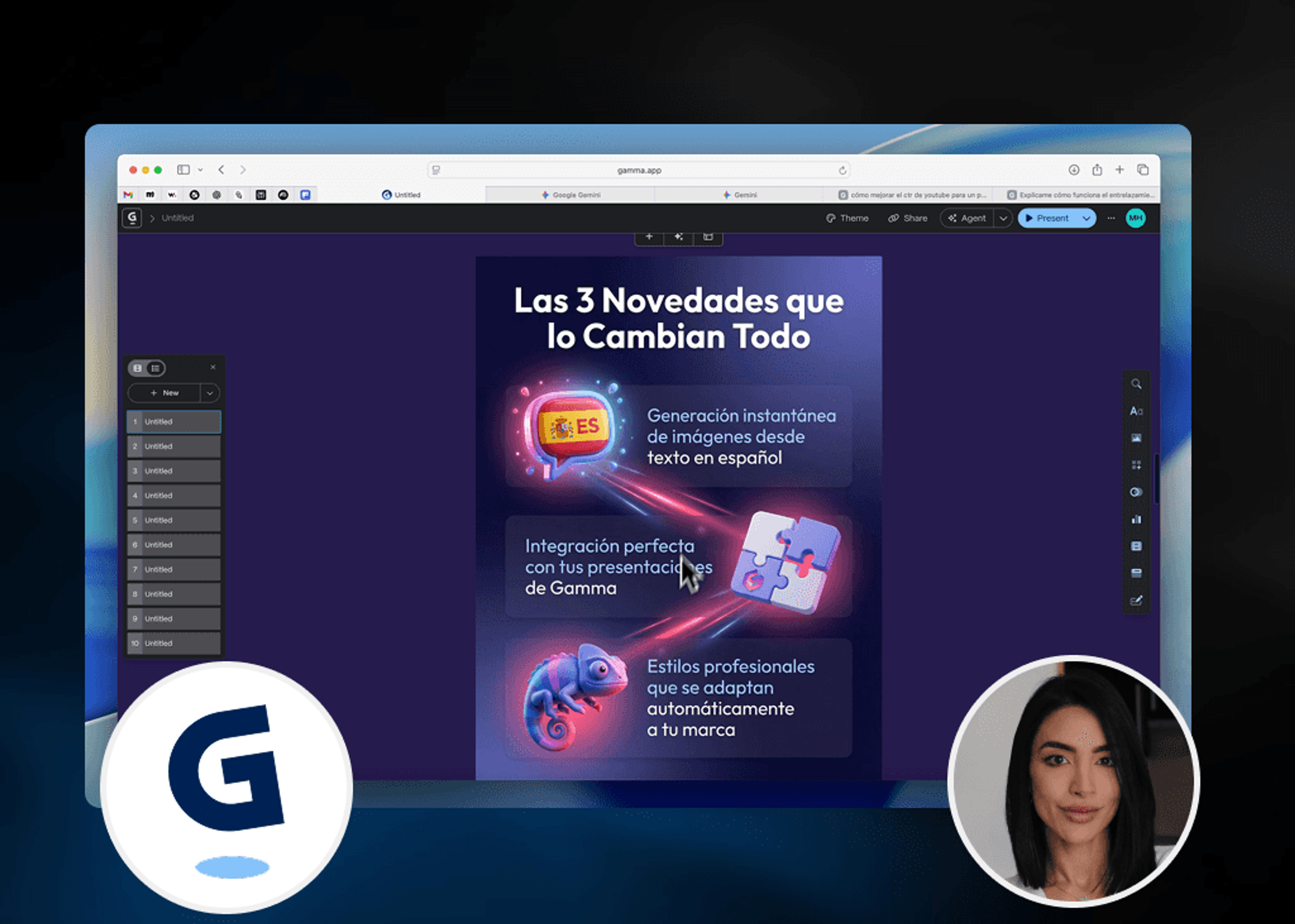Switch to the Google Gemini tab
Image resolution: width=1295 pixels, height=924 pixels.
click(x=570, y=195)
